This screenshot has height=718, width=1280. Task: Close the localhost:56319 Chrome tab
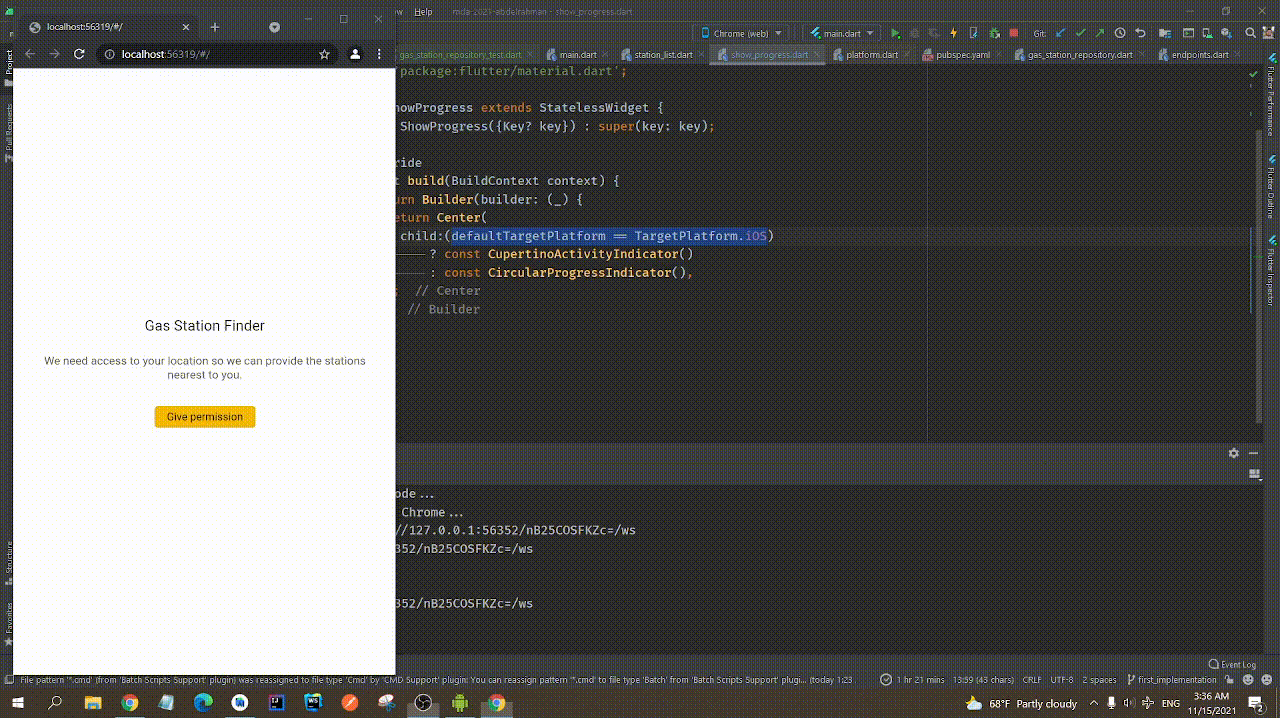click(188, 27)
